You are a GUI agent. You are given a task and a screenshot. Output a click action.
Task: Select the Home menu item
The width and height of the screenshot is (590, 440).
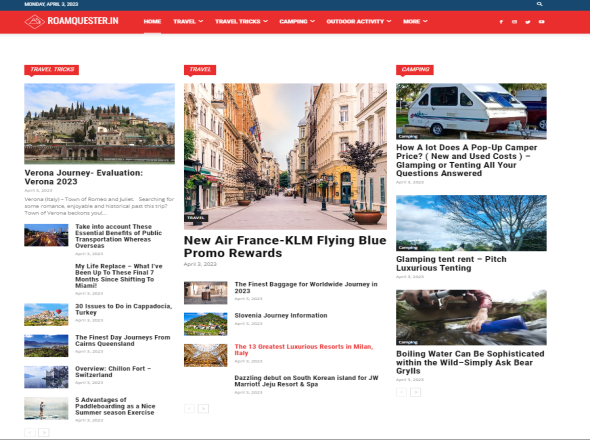point(152,21)
